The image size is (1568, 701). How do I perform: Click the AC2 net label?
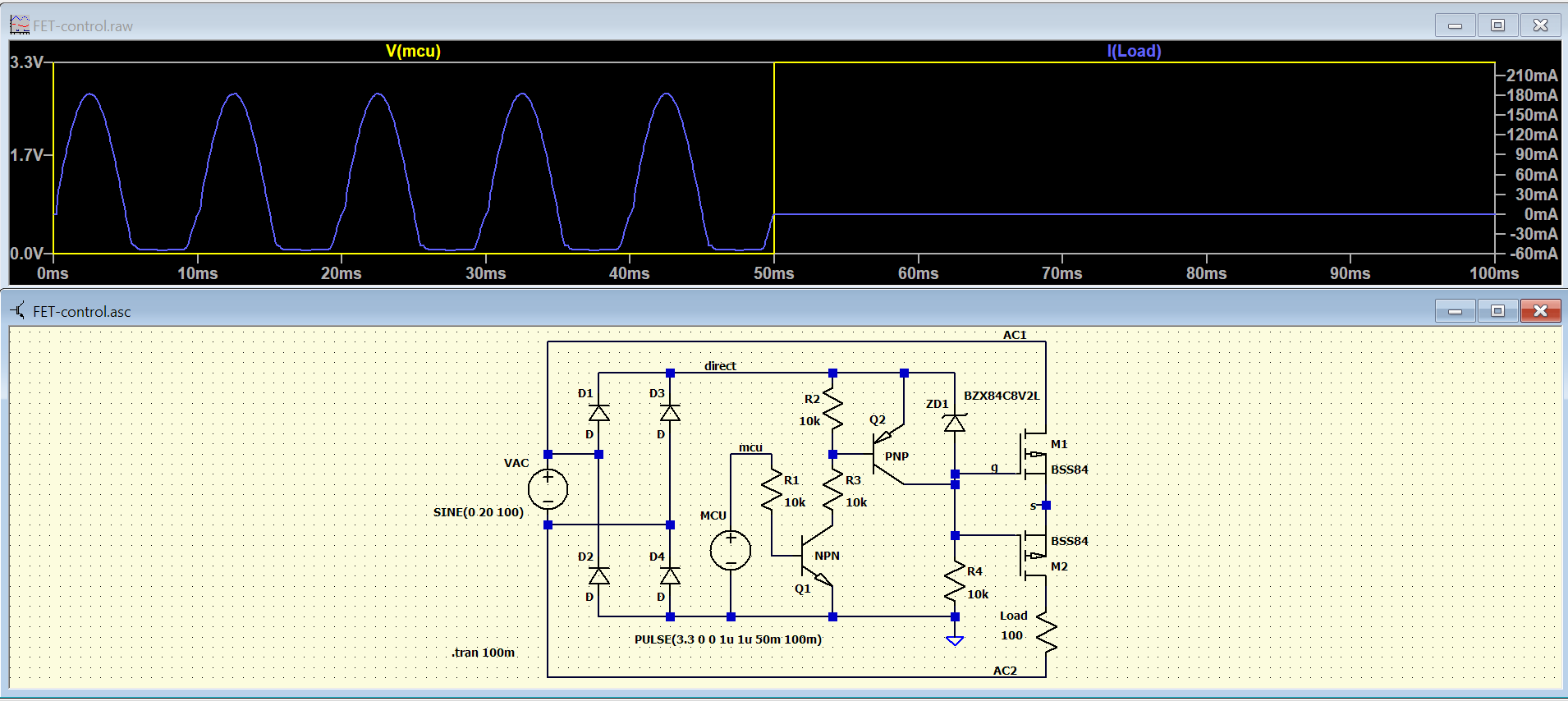click(x=1005, y=671)
